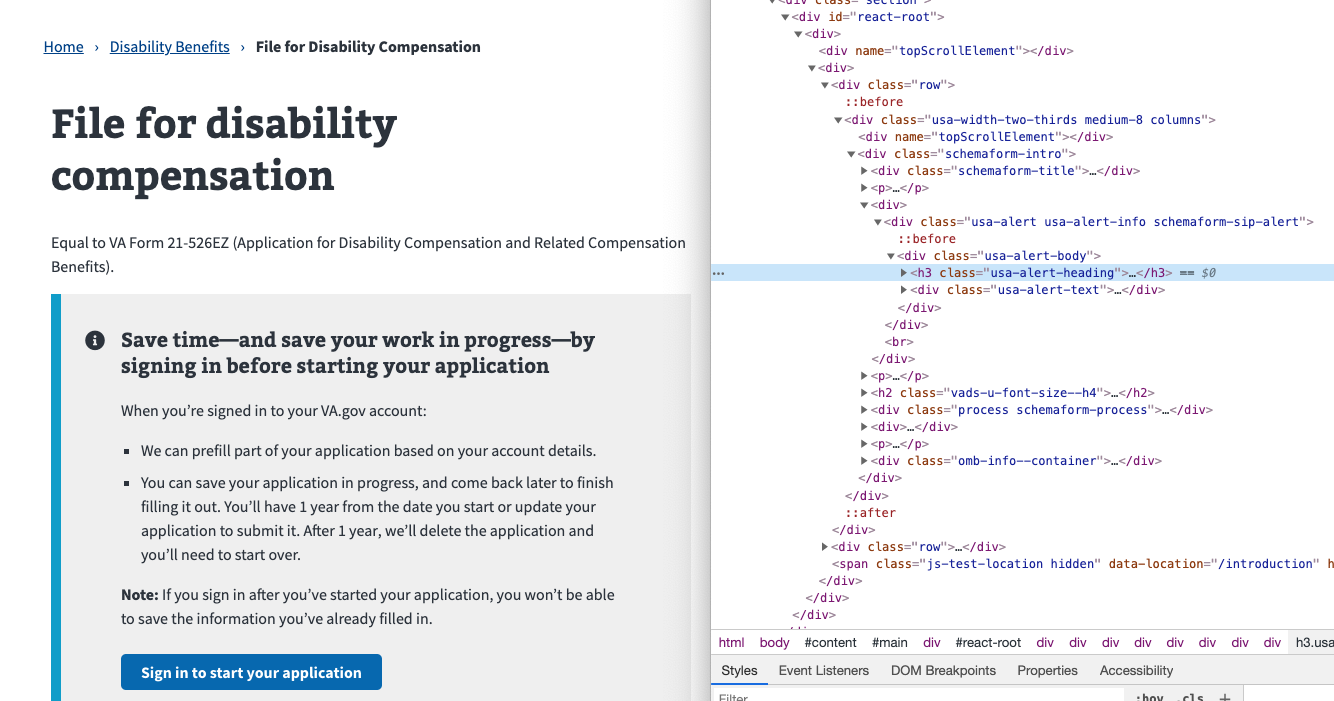Image resolution: width=1334 pixels, height=701 pixels.
Task: Click the "We can prefill part of your application" bullet
Action: click(x=368, y=451)
